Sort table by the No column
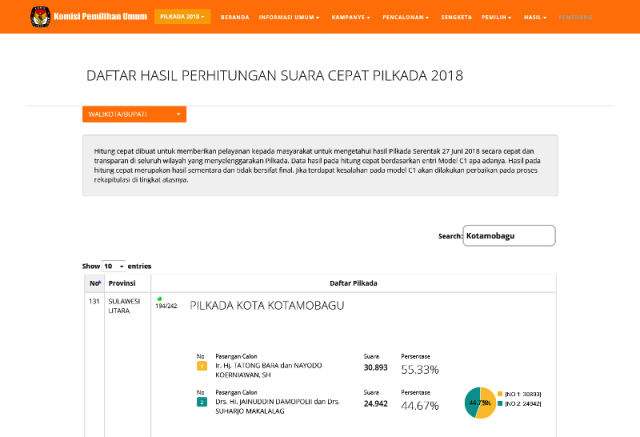 pyautogui.click(x=94, y=283)
